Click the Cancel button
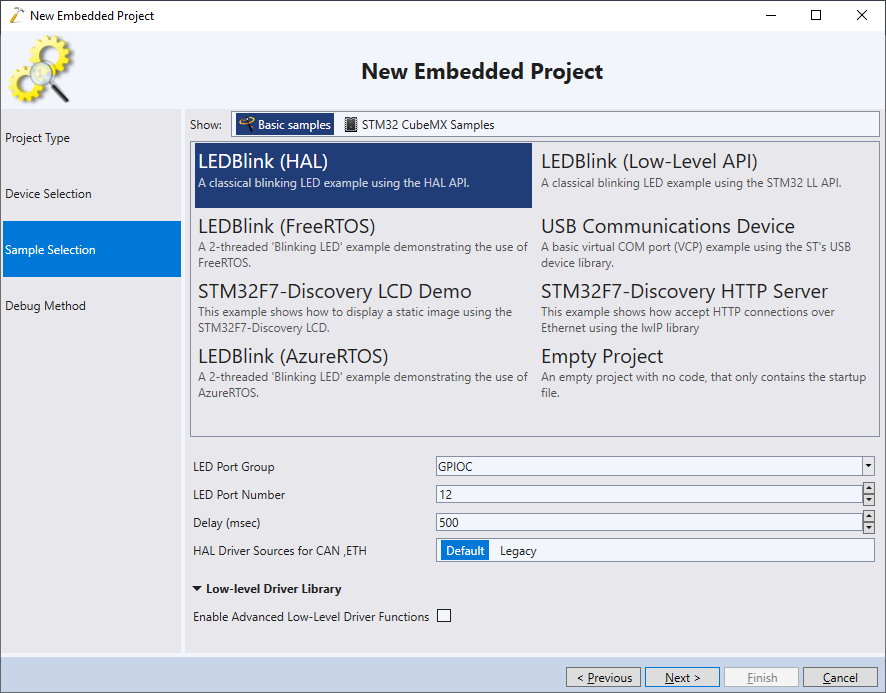The height and width of the screenshot is (693, 886). coord(840,677)
